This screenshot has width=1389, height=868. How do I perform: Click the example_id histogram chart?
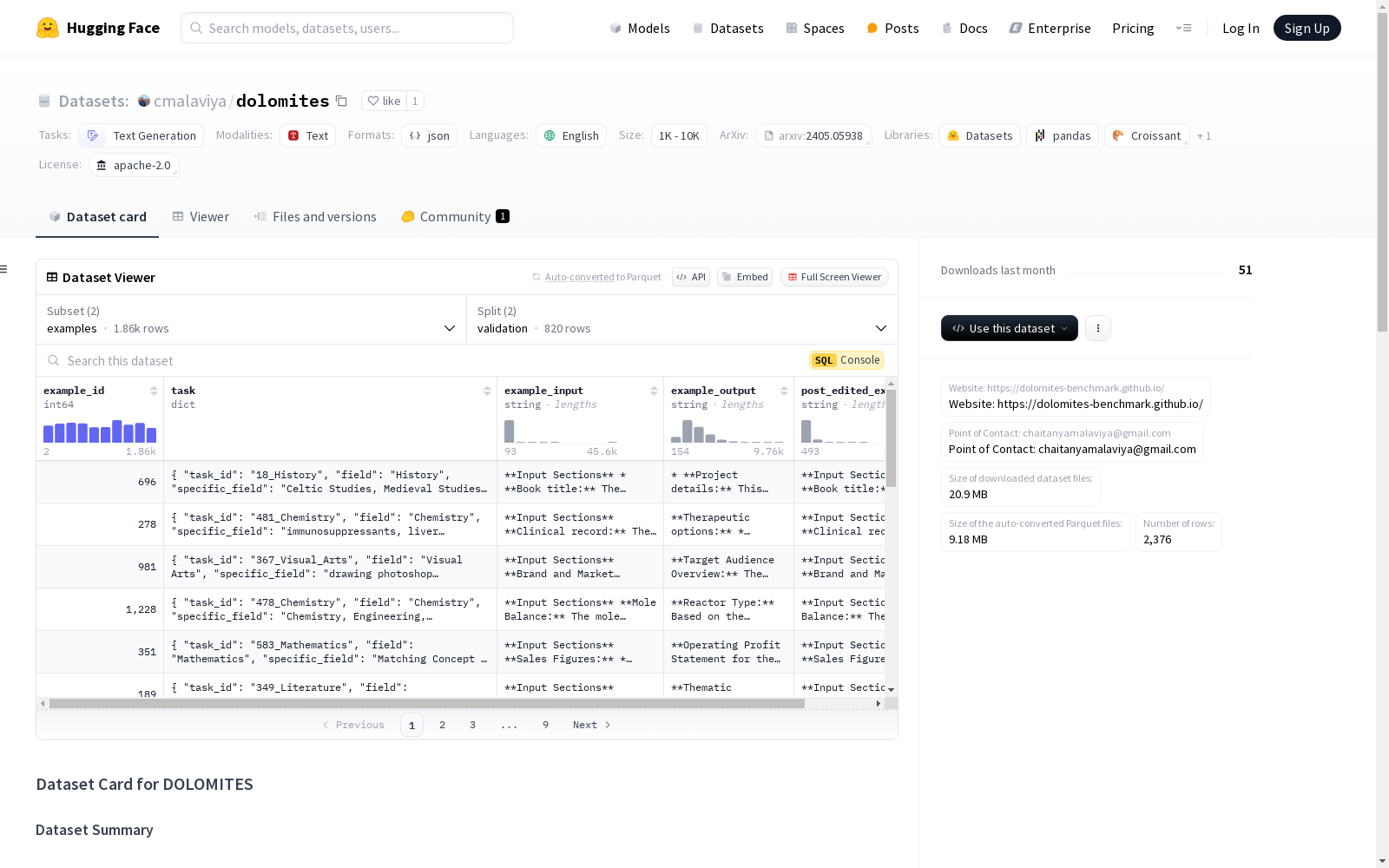pos(100,431)
